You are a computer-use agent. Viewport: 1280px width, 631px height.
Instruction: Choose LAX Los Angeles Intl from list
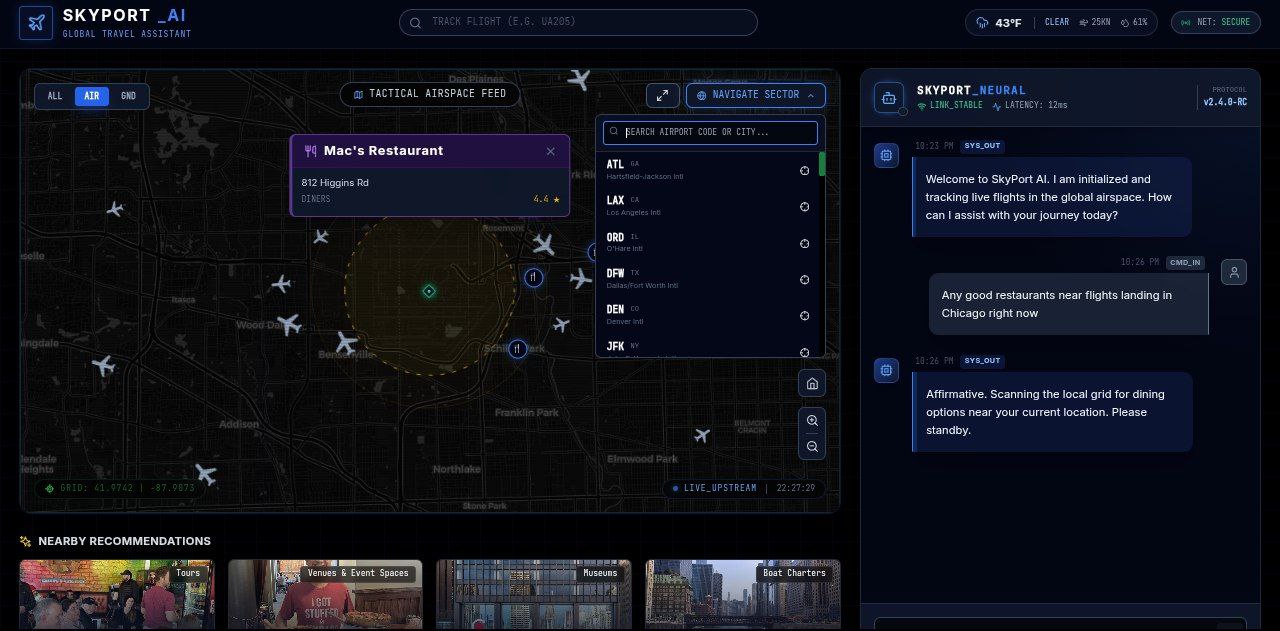pos(708,206)
